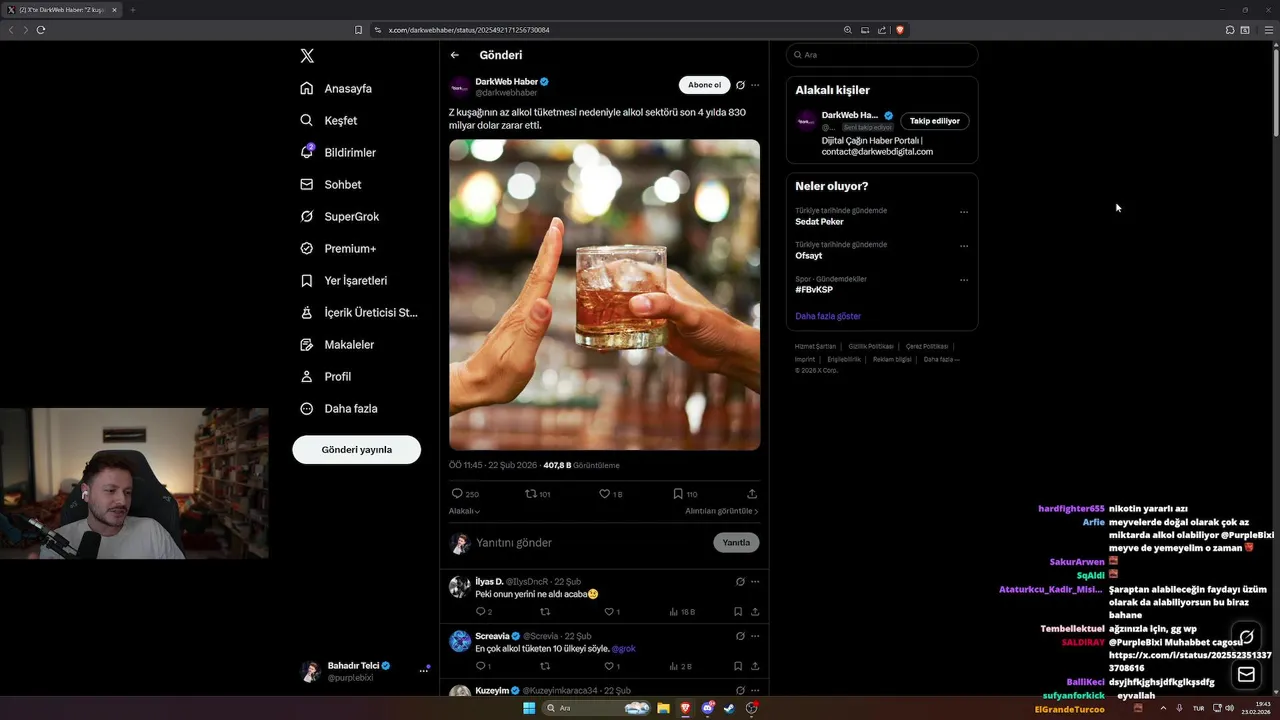Click taskbar Ara search box
The height and width of the screenshot is (720, 1280).
[596, 708]
